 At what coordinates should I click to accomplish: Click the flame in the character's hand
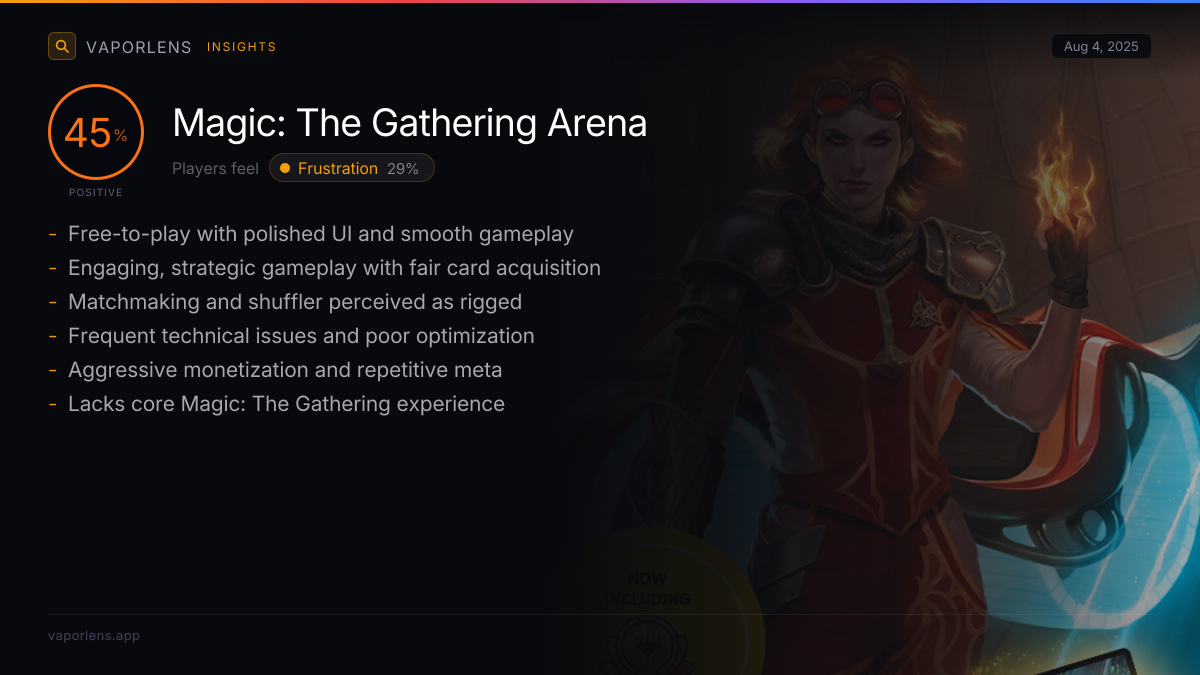tap(1064, 180)
